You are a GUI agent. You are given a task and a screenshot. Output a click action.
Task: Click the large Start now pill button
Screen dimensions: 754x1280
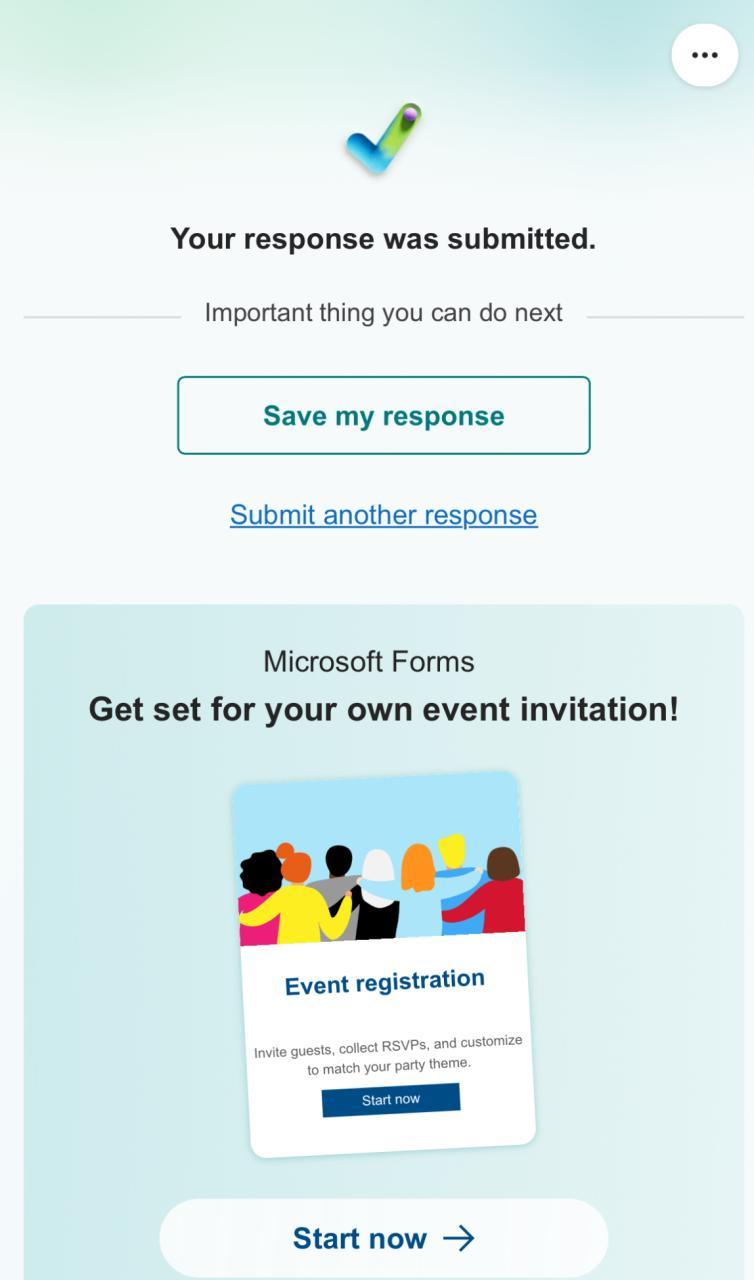384,1238
